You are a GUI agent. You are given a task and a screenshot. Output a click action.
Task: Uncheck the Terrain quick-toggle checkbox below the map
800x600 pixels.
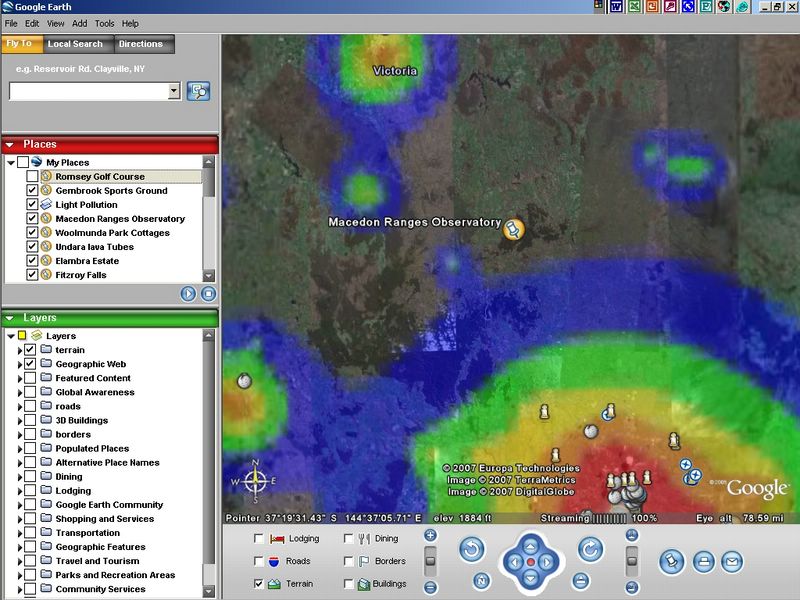(x=259, y=584)
